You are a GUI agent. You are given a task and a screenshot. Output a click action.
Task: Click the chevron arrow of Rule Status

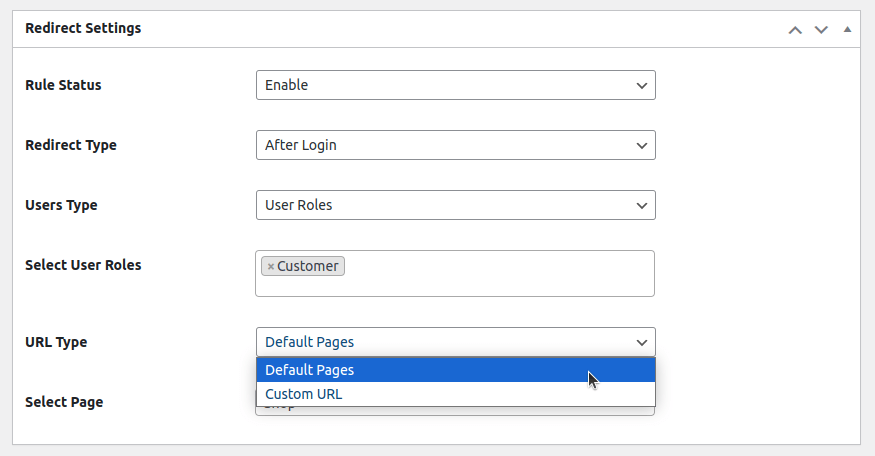click(642, 85)
